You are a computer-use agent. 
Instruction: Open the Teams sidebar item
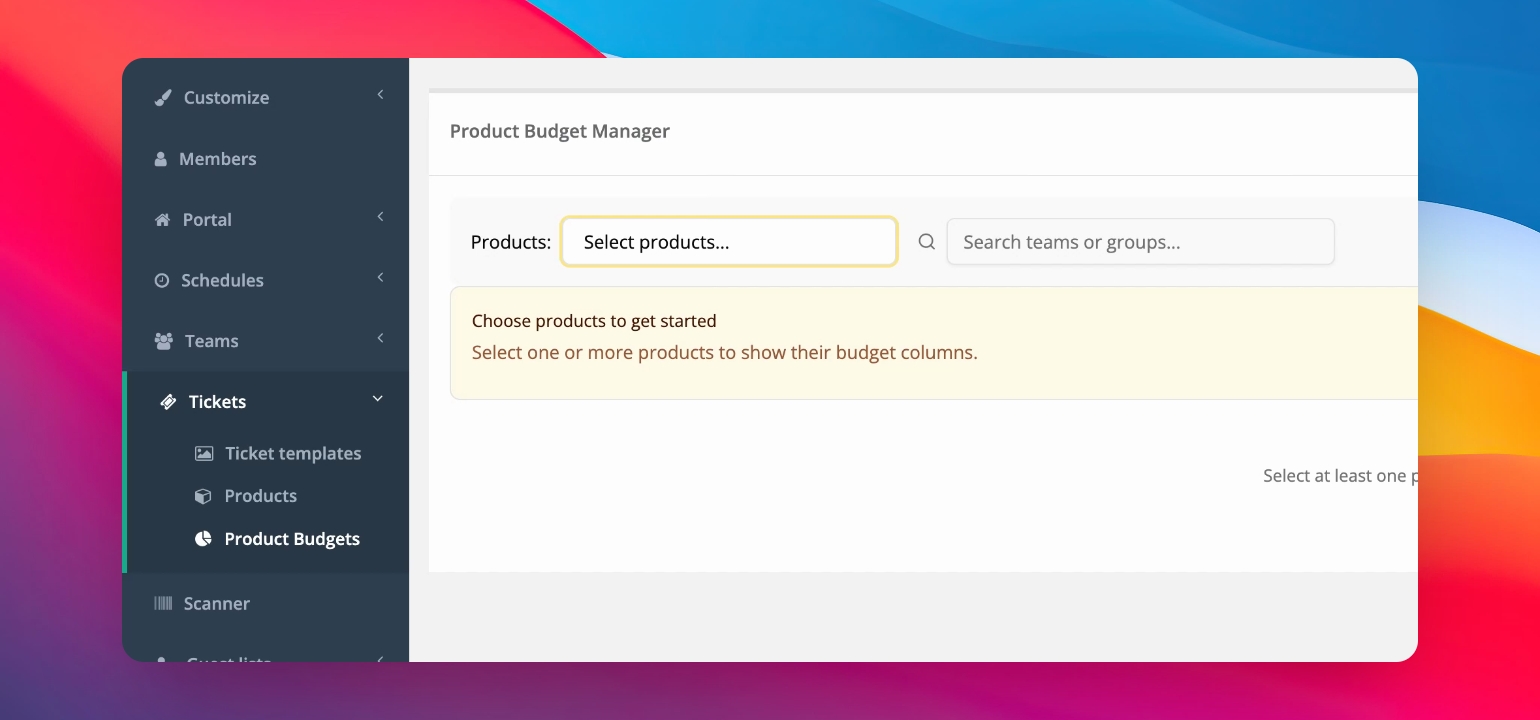click(265, 341)
